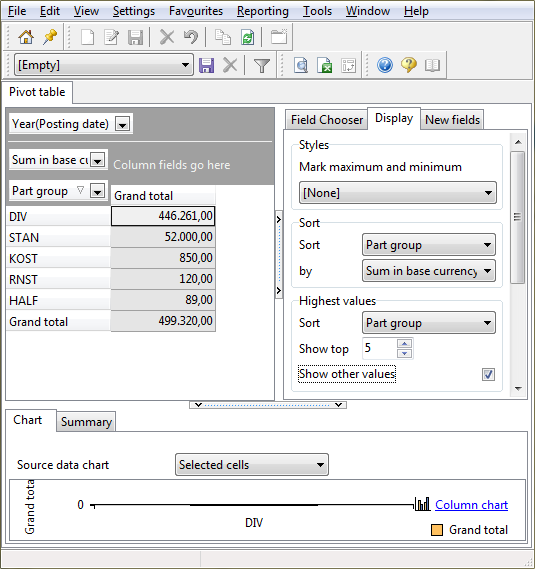Click the window/folder icon in the top toolbar

(279, 37)
